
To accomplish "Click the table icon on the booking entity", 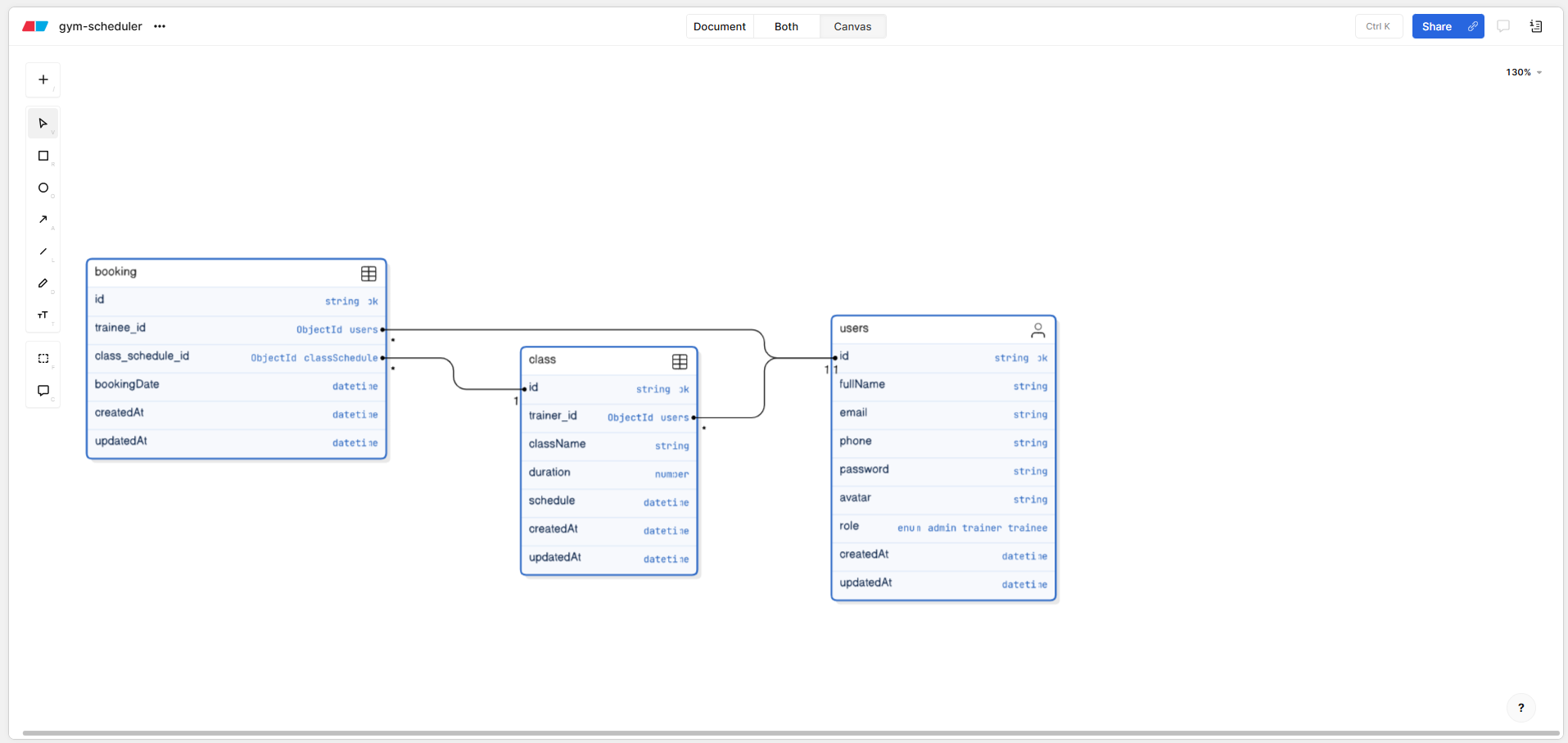I will 368,273.
